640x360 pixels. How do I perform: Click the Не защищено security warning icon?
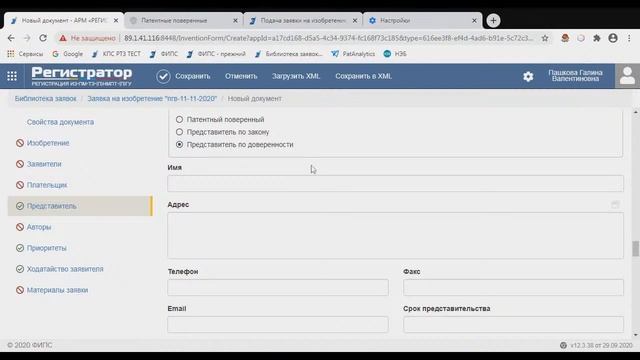(x=62, y=38)
